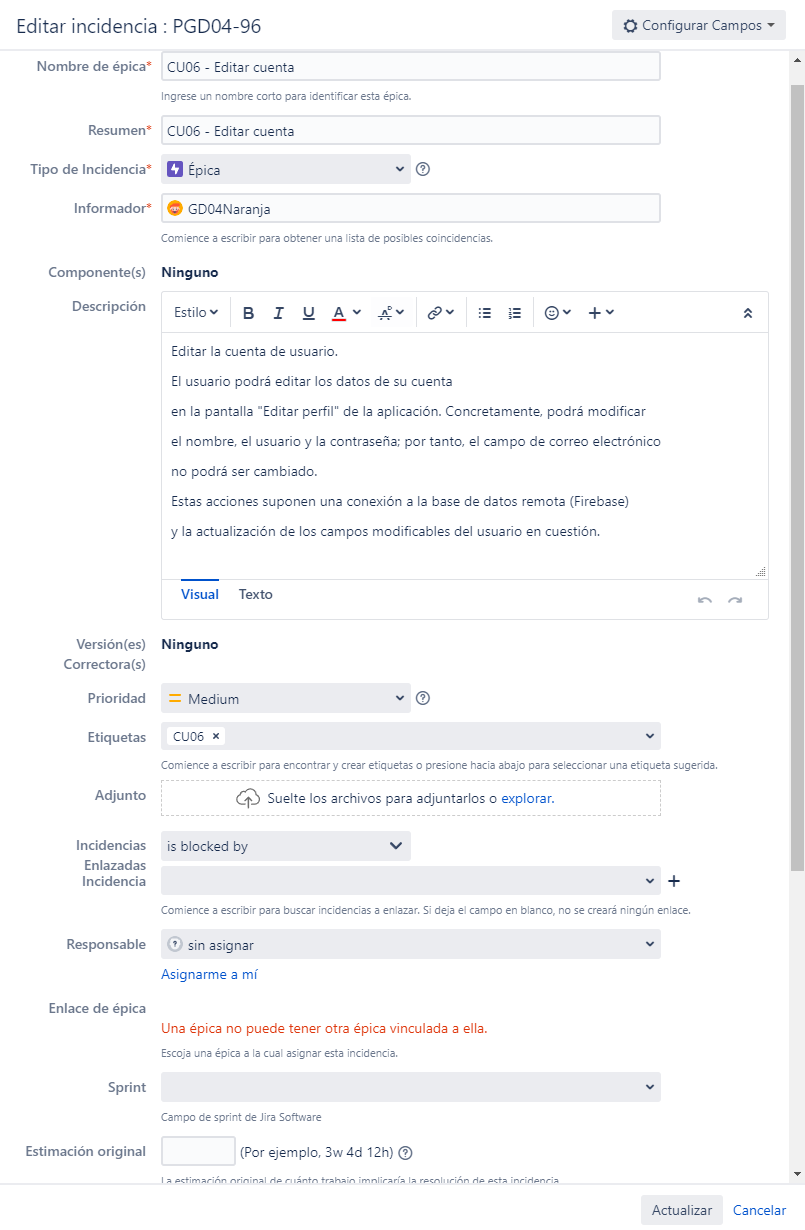Image resolution: width=805 pixels, height=1230 pixels.
Task: Toggle bold formatting in the description editor
Action: point(248,312)
